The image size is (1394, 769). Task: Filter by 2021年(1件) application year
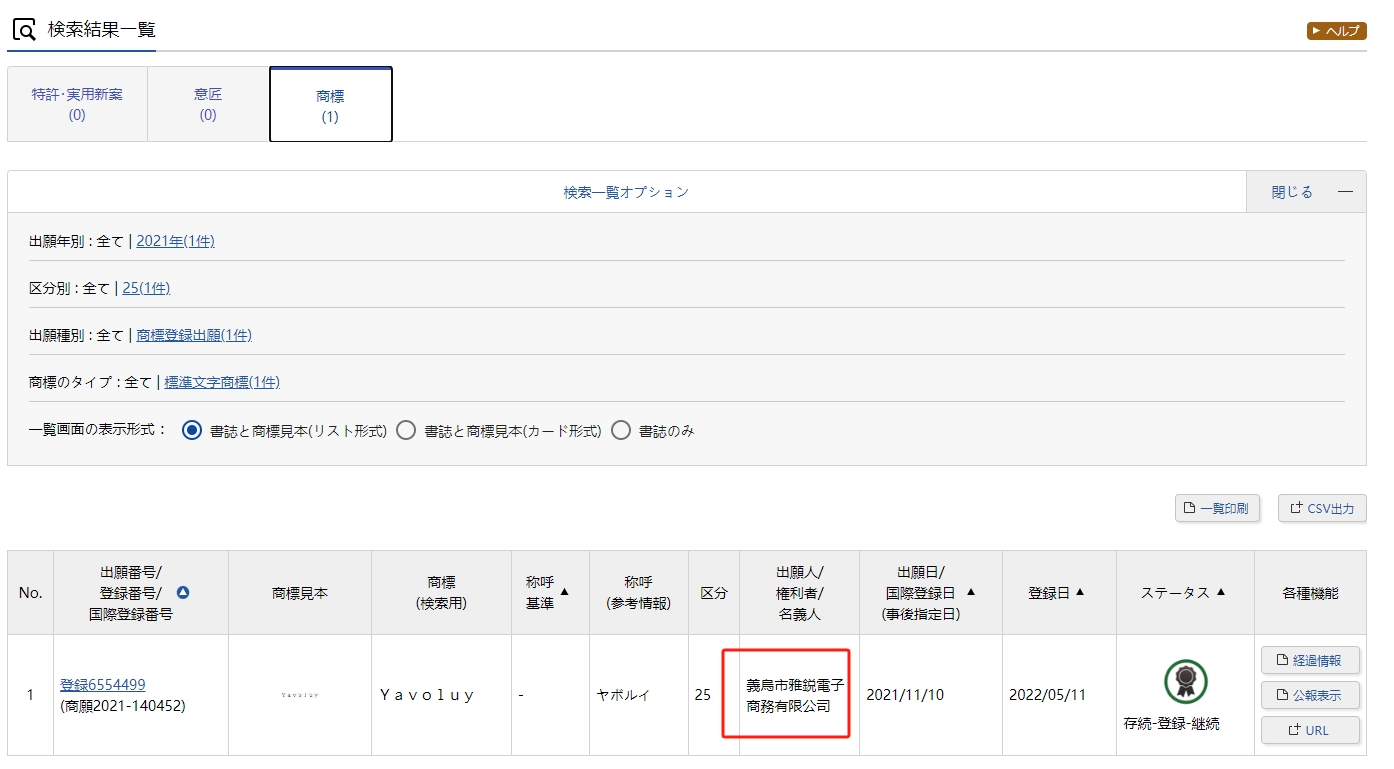pos(175,241)
